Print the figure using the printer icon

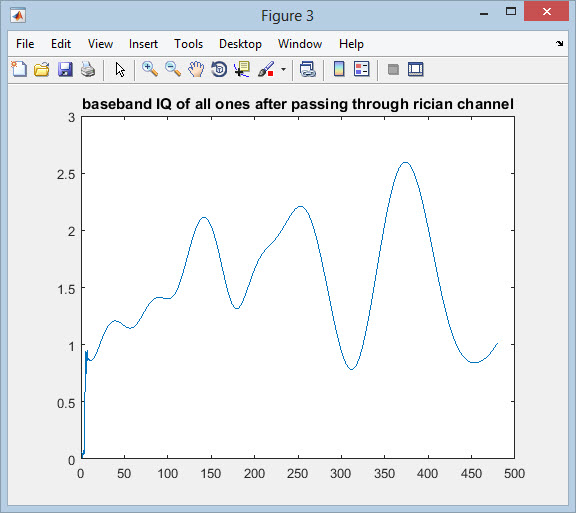pyautogui.click(x=88, y=69)
